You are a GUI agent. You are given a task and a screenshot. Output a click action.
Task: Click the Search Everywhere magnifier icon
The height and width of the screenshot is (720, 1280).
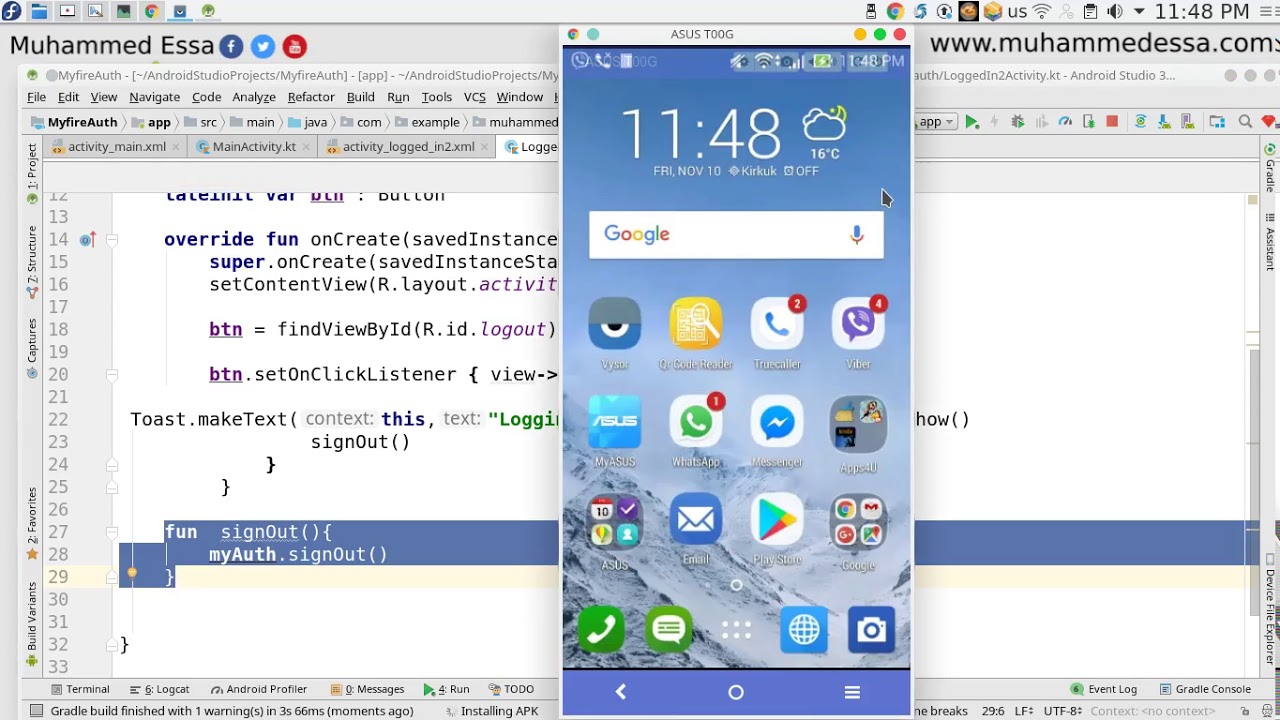click(1245, 122)
